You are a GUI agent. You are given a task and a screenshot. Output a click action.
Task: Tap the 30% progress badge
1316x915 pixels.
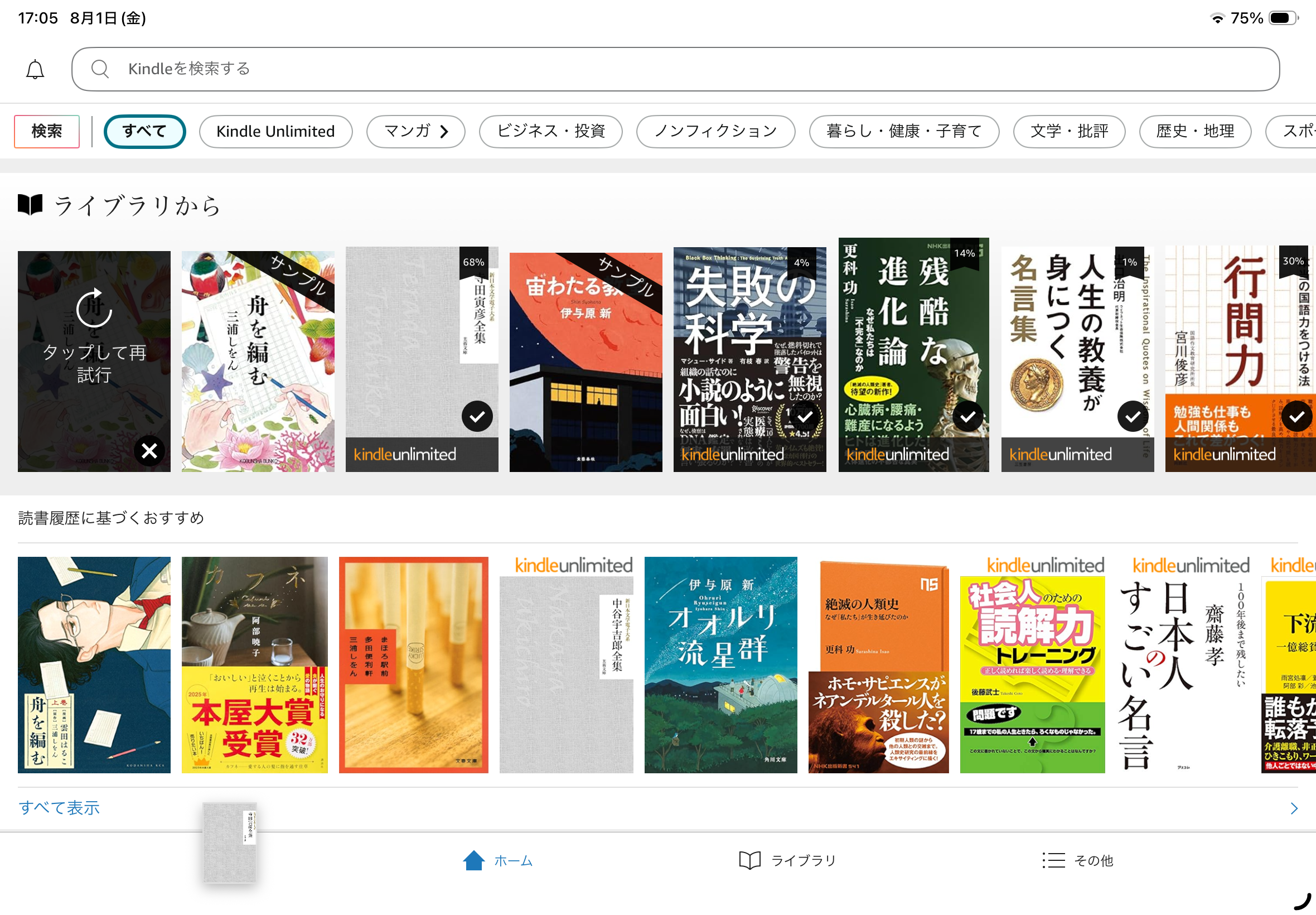(1293, 262)
